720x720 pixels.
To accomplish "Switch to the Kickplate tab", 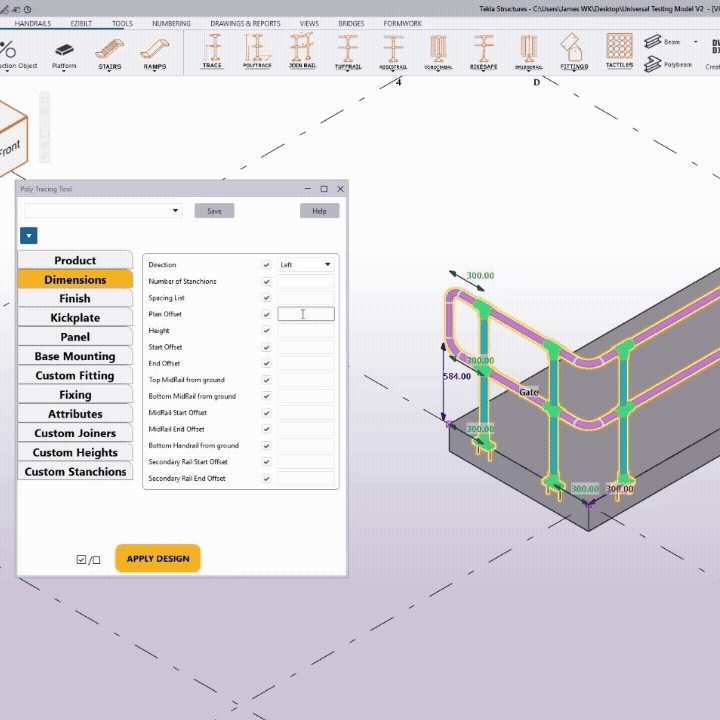I will tap(75, 318).
